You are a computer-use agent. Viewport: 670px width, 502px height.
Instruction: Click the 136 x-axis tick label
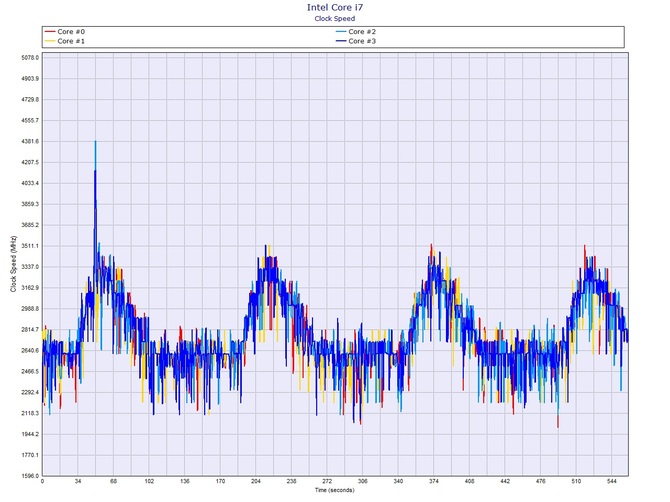click(185, 481)
